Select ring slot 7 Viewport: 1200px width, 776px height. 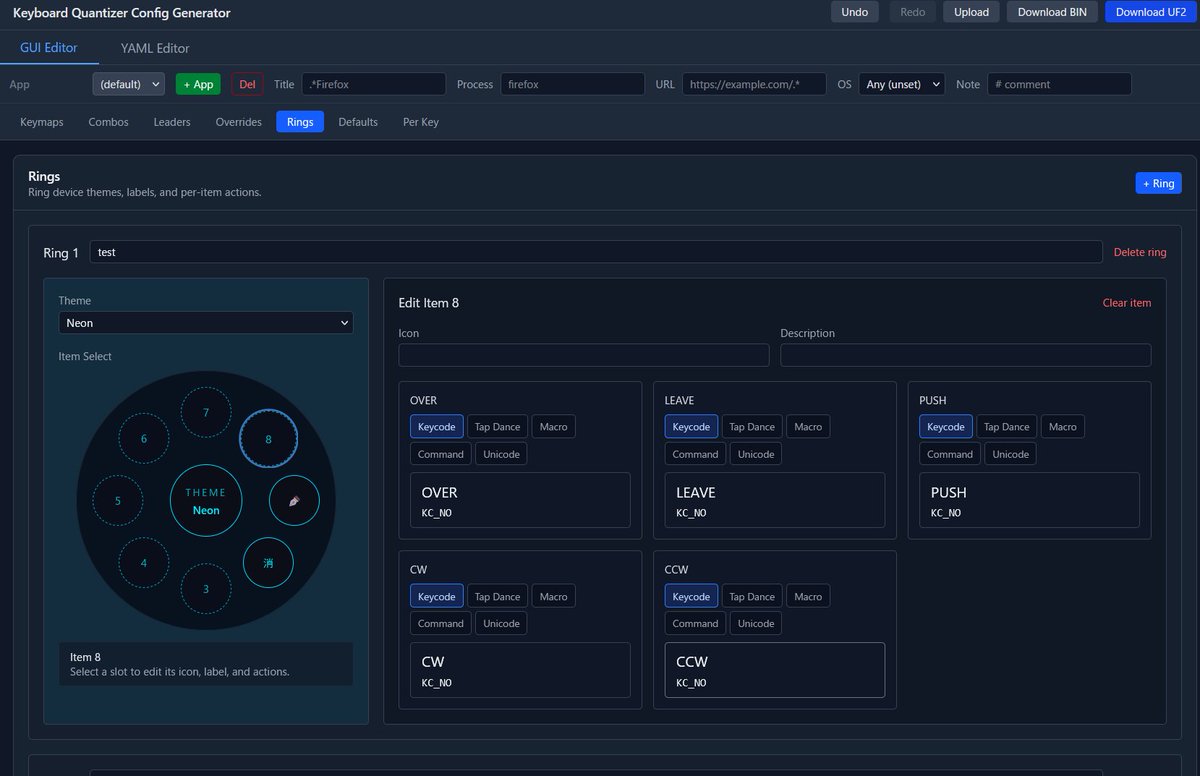206,412
